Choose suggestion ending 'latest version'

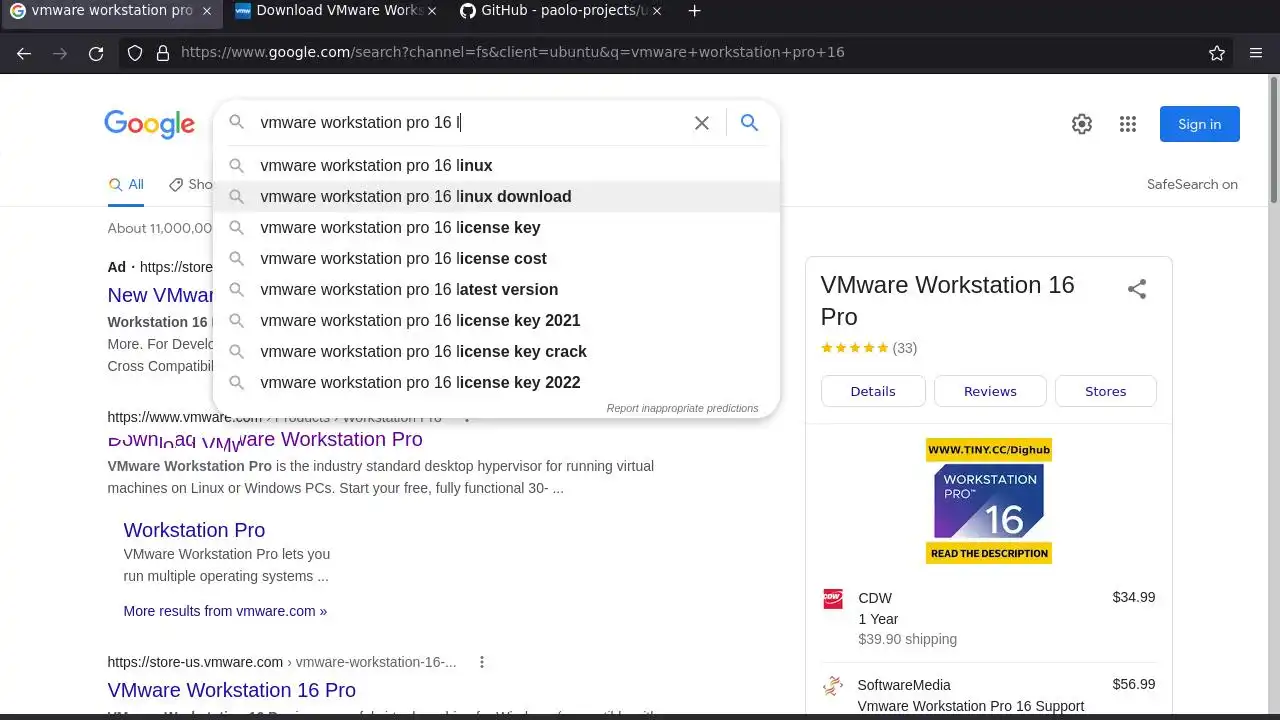coord(496,290)
